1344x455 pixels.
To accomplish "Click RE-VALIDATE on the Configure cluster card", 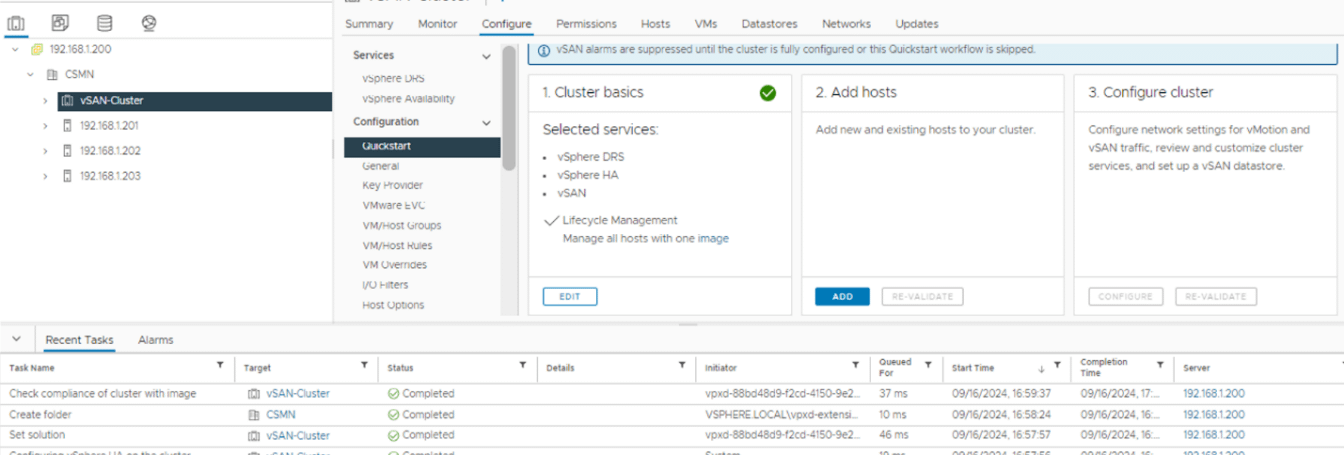I will click(1216, 297).
